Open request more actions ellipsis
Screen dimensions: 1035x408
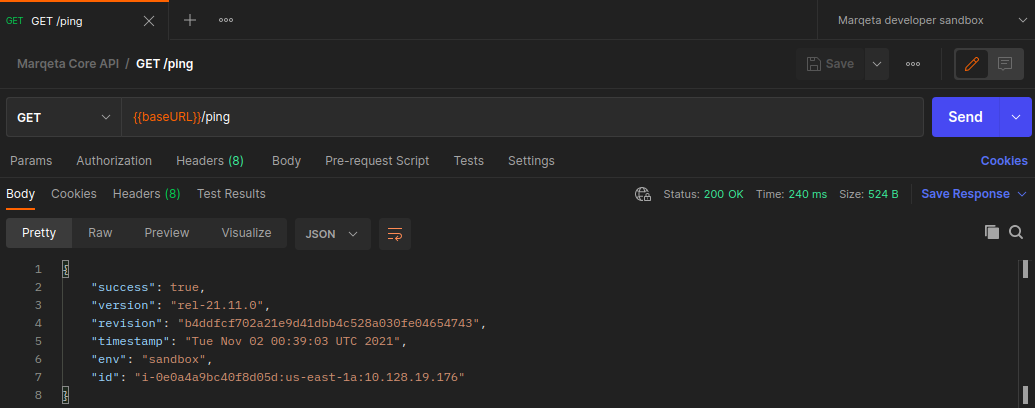tap(912, 64)
